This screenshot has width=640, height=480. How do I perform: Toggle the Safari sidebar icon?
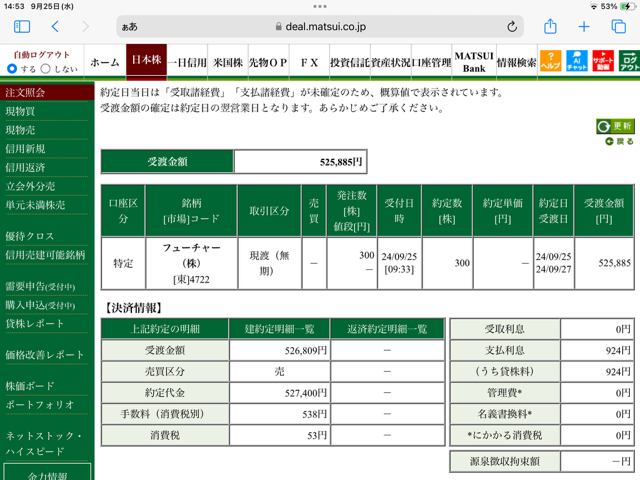pyautogui.click(x=22, y=27)
